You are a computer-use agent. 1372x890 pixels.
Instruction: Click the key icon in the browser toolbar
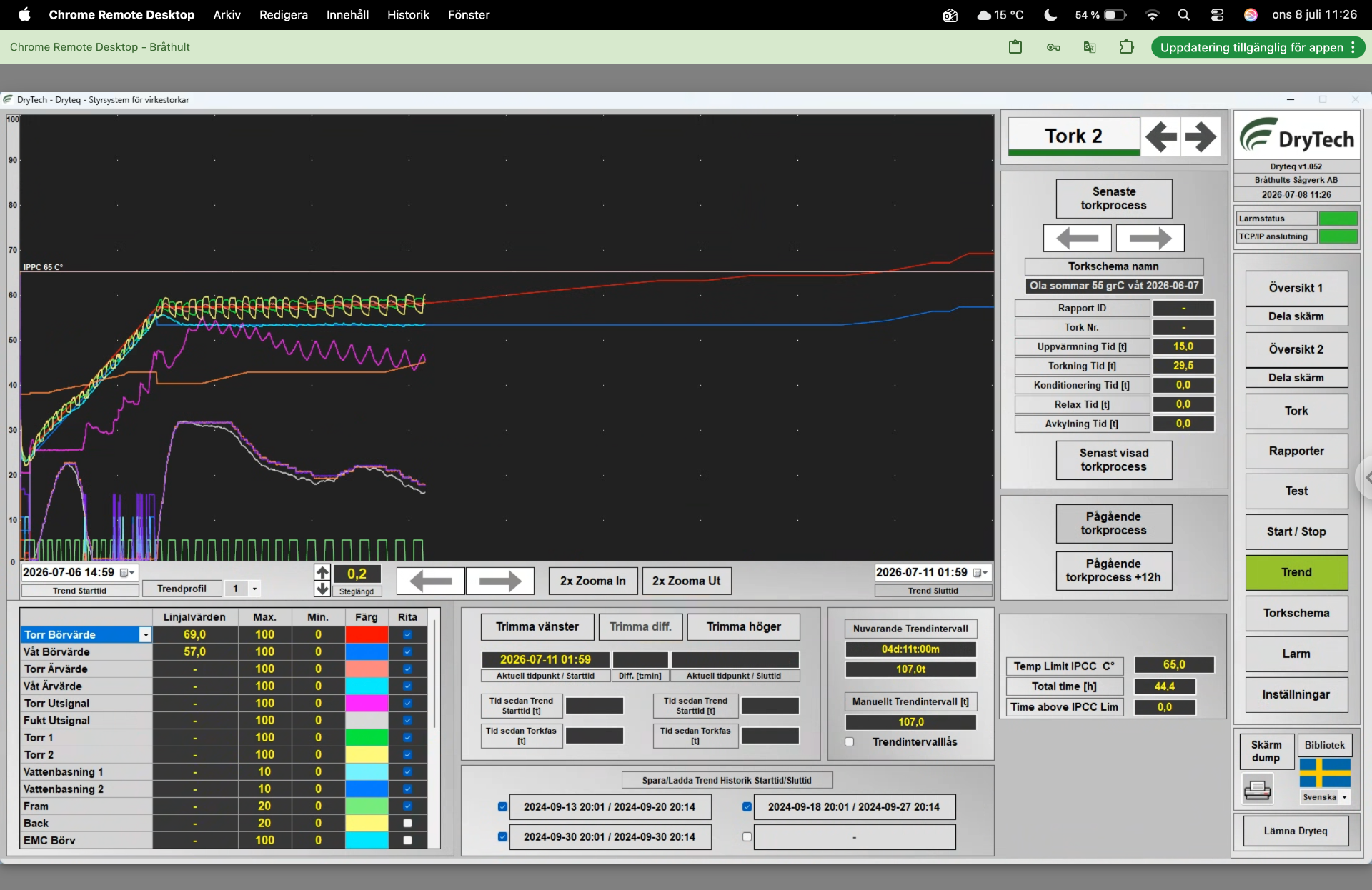pos(1053,47)
